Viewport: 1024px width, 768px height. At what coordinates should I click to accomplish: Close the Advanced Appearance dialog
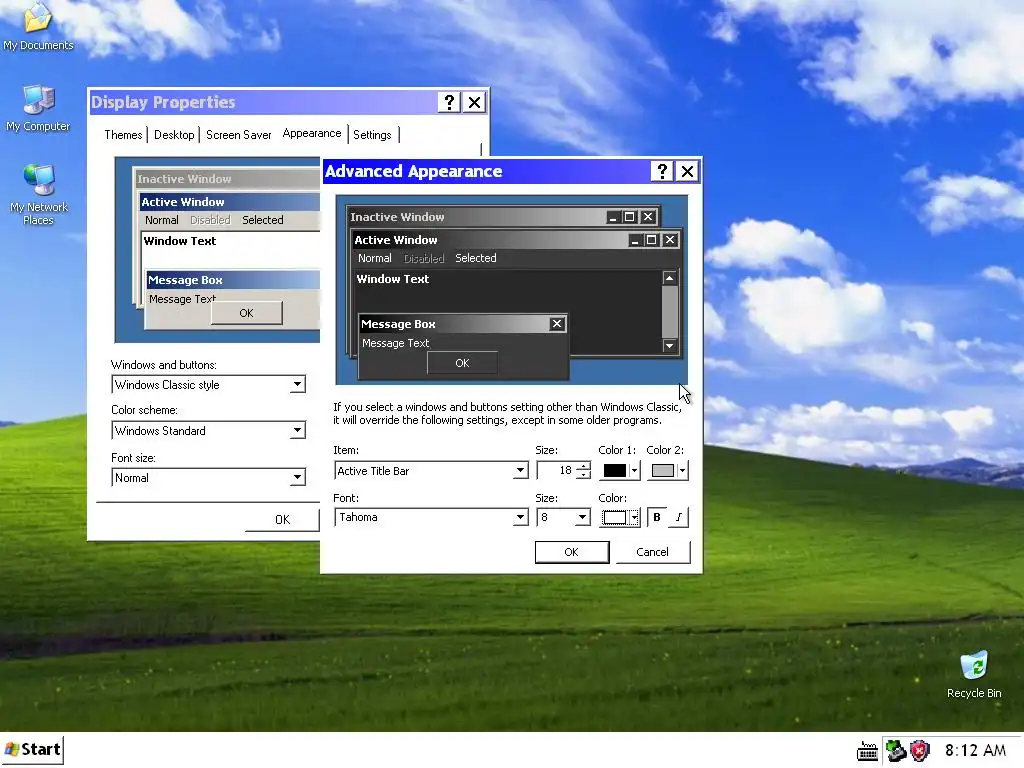pos(687,172)
